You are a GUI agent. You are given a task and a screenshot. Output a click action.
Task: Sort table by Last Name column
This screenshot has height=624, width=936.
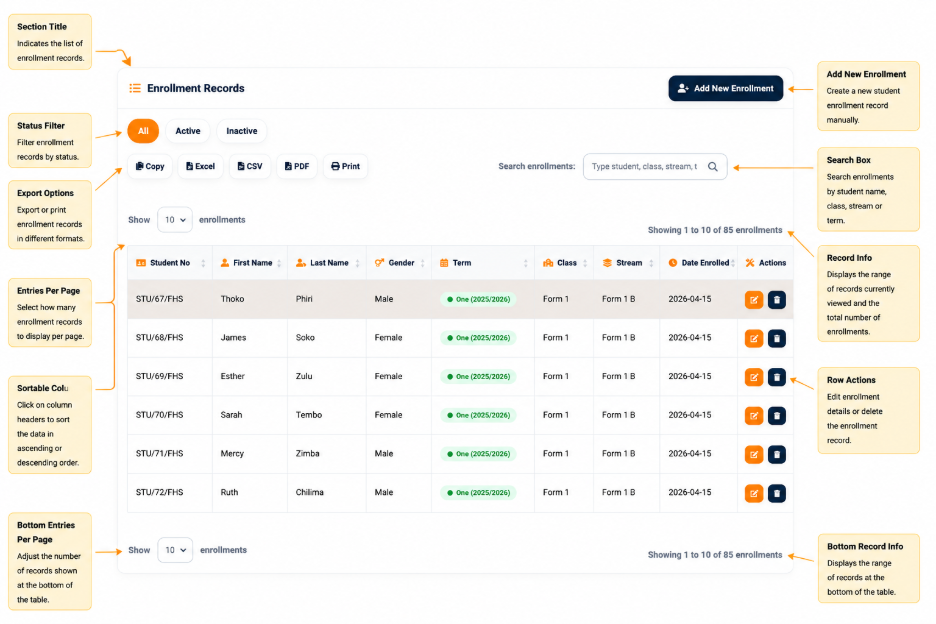[327, 263]
